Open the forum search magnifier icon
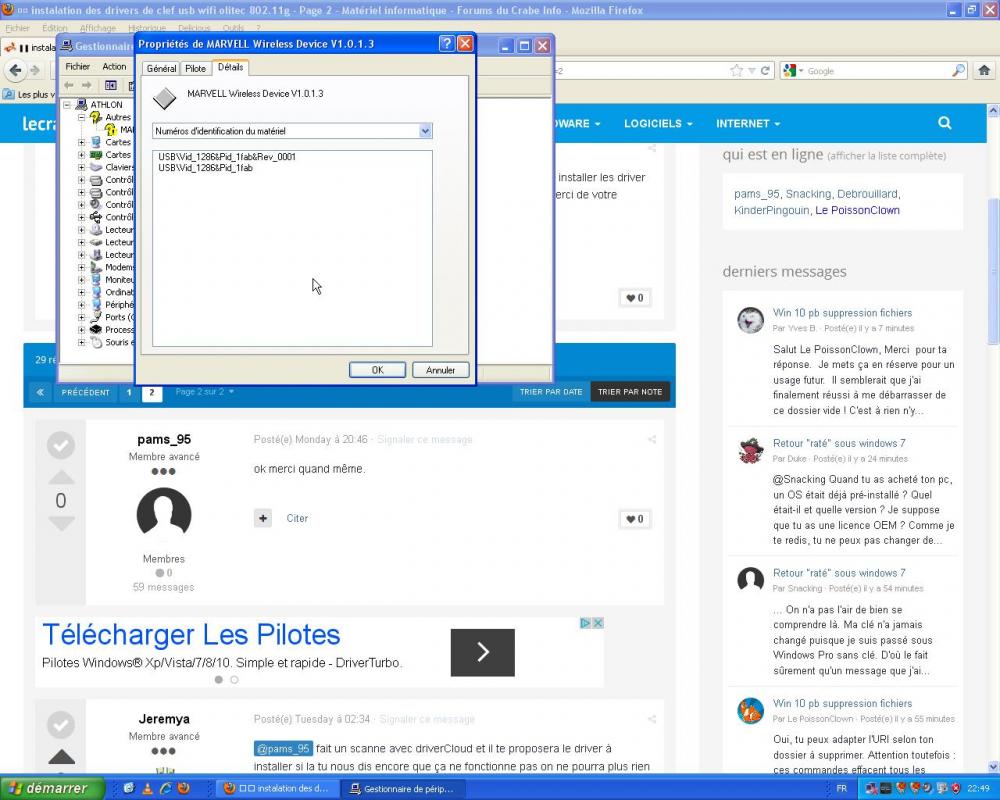Viewport: 1000px width, 800px height. coord(944,122)
